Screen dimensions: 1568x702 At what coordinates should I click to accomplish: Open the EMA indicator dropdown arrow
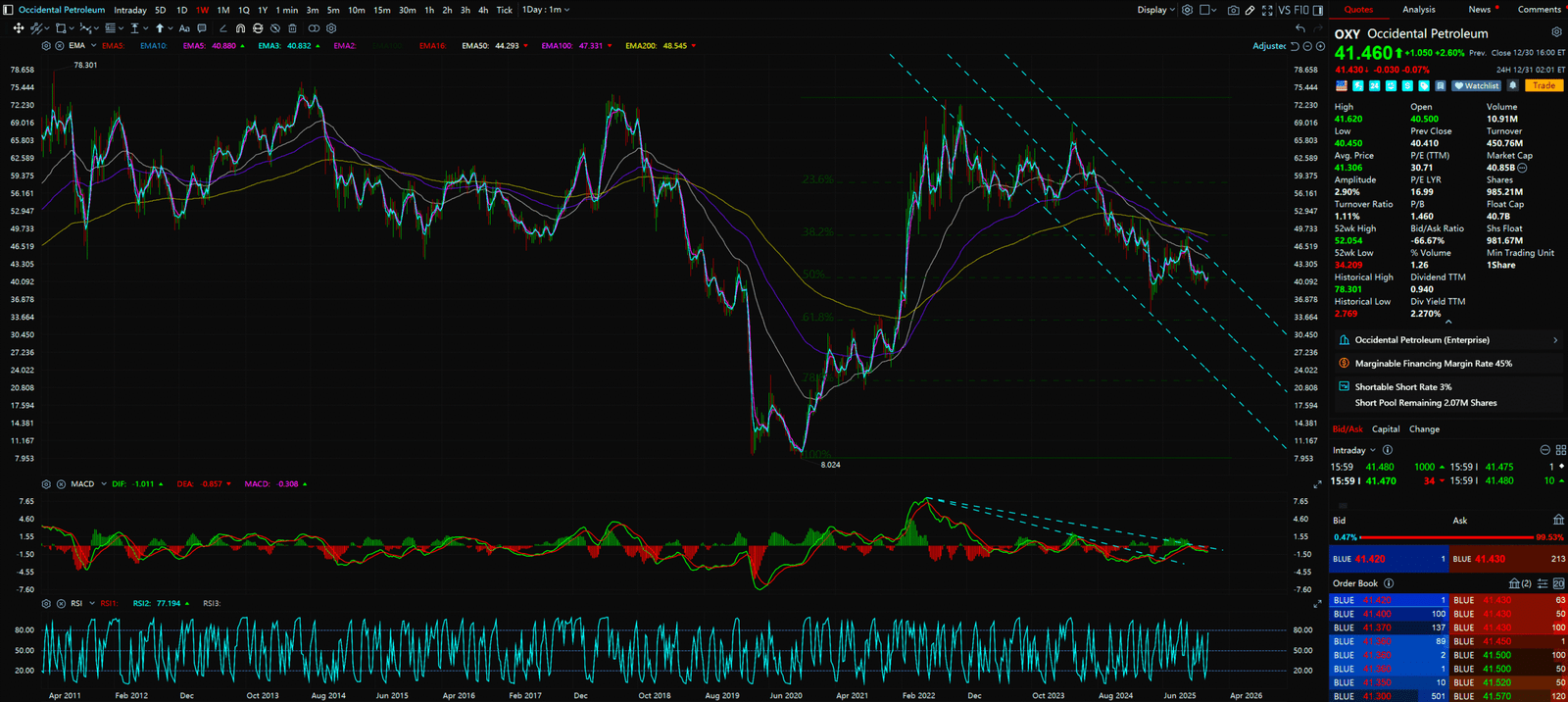93,46
